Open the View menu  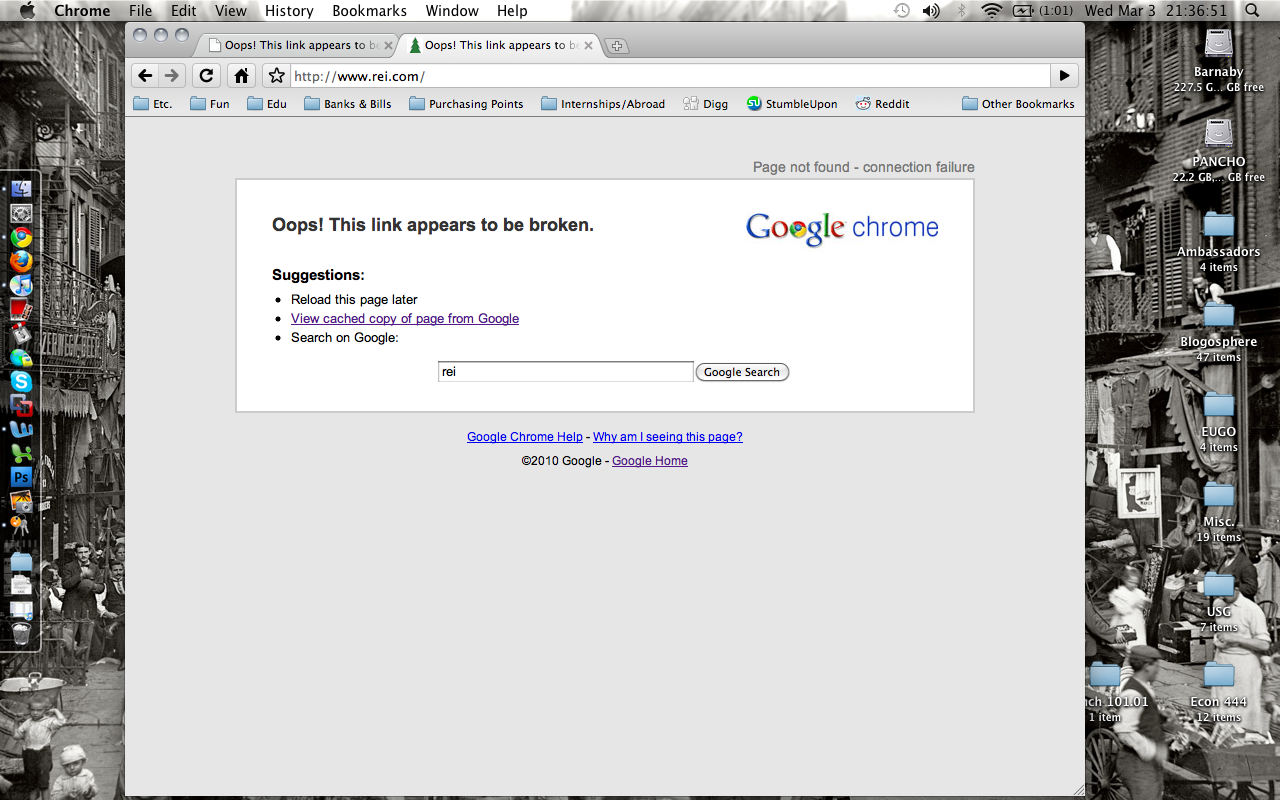(x=231, y=11)
